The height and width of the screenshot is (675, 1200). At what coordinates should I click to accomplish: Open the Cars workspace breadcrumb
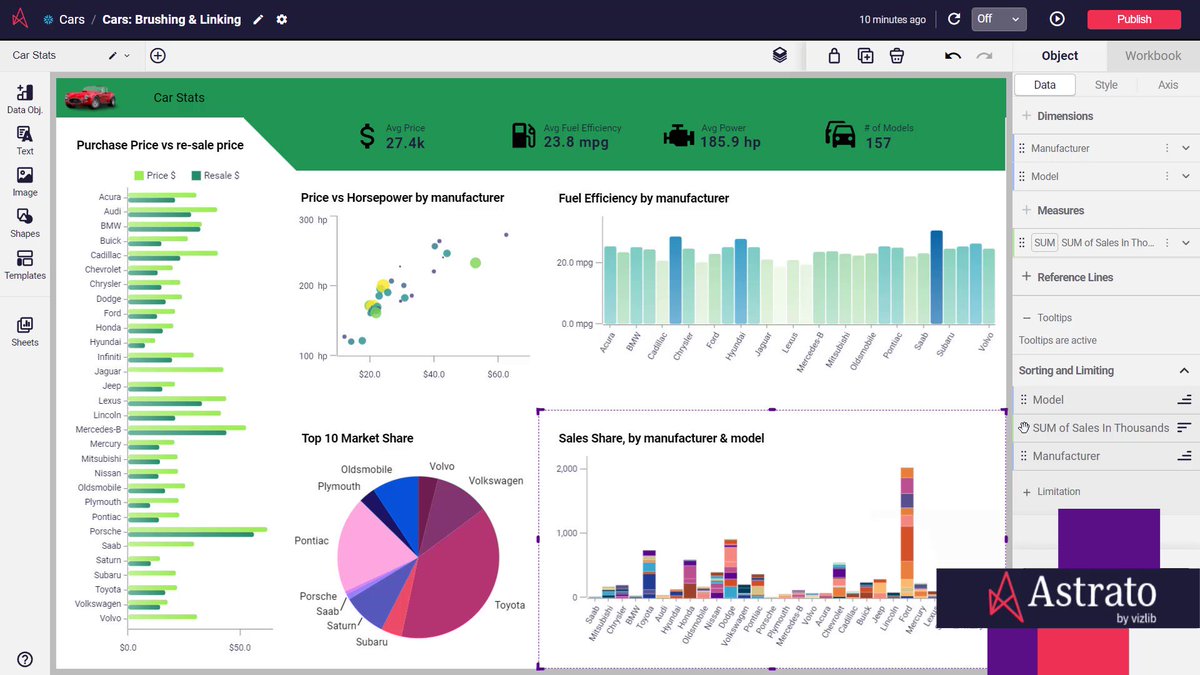72,19
